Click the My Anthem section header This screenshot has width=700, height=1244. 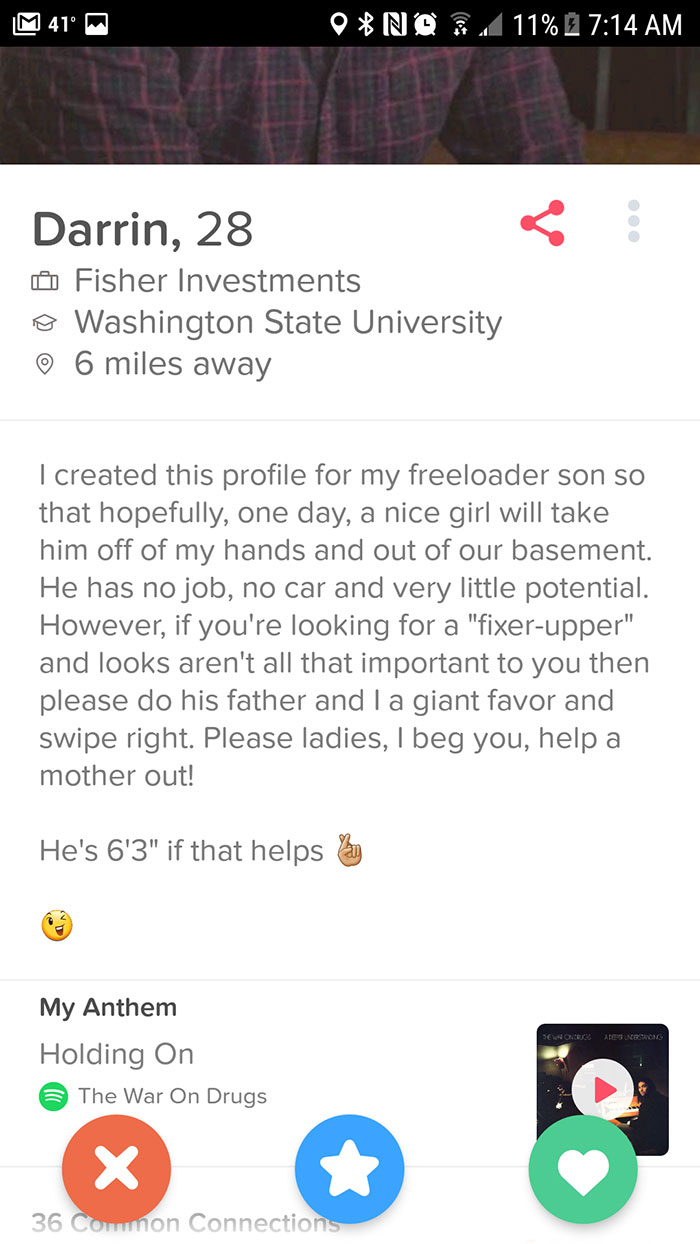click(108, 1008)
